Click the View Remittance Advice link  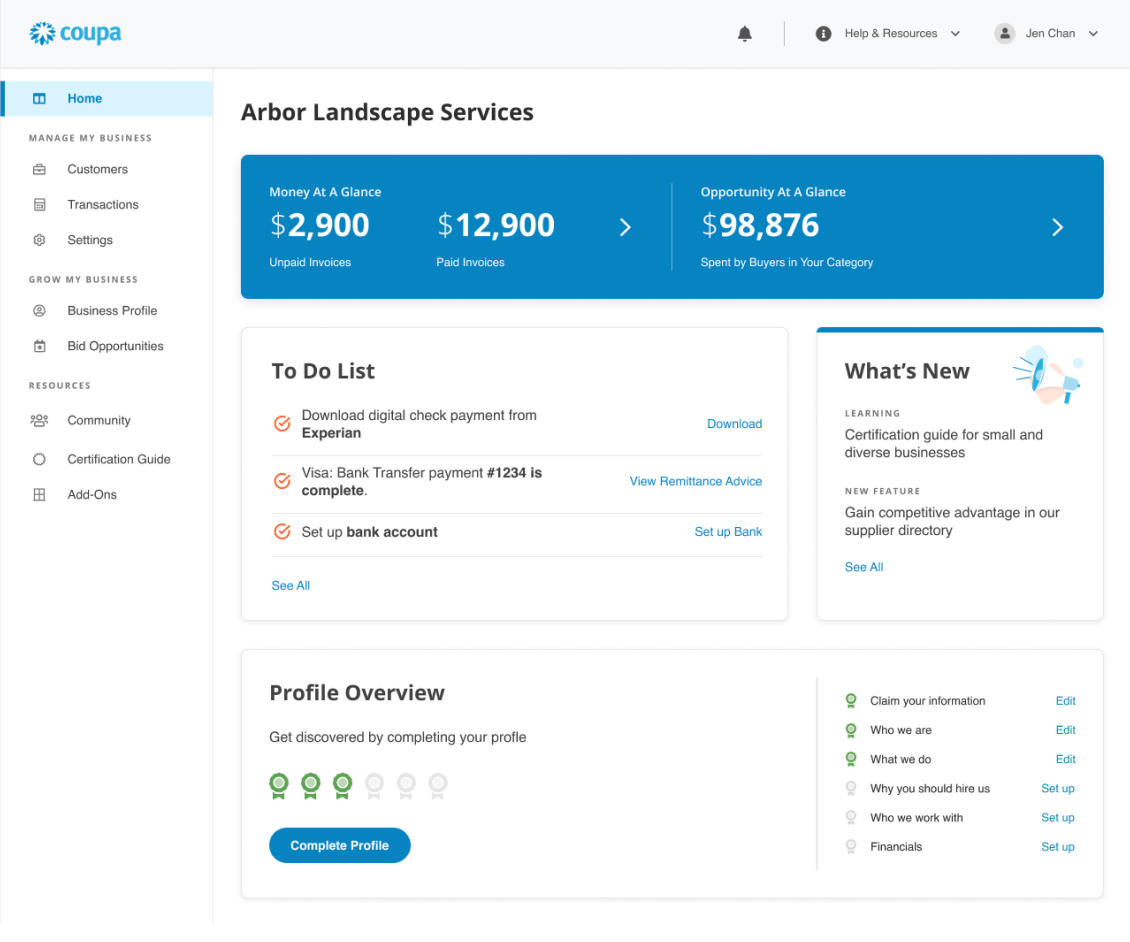tap(695, 481)
